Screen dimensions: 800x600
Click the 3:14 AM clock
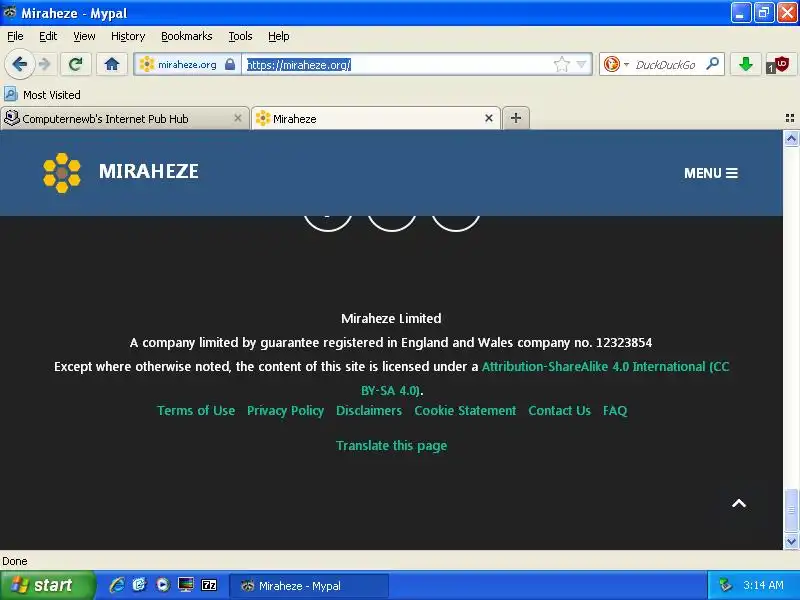click(x=763, y=585)
